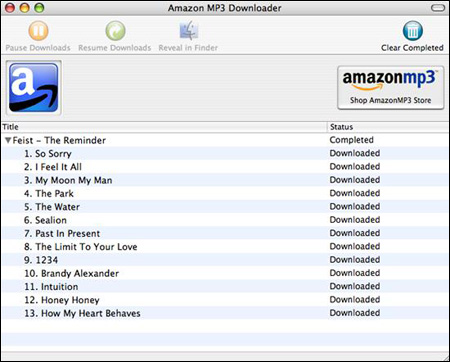450x362 pixels.
Task: Click the Resume Downloads green arrow icon
Action: [115, 31]
